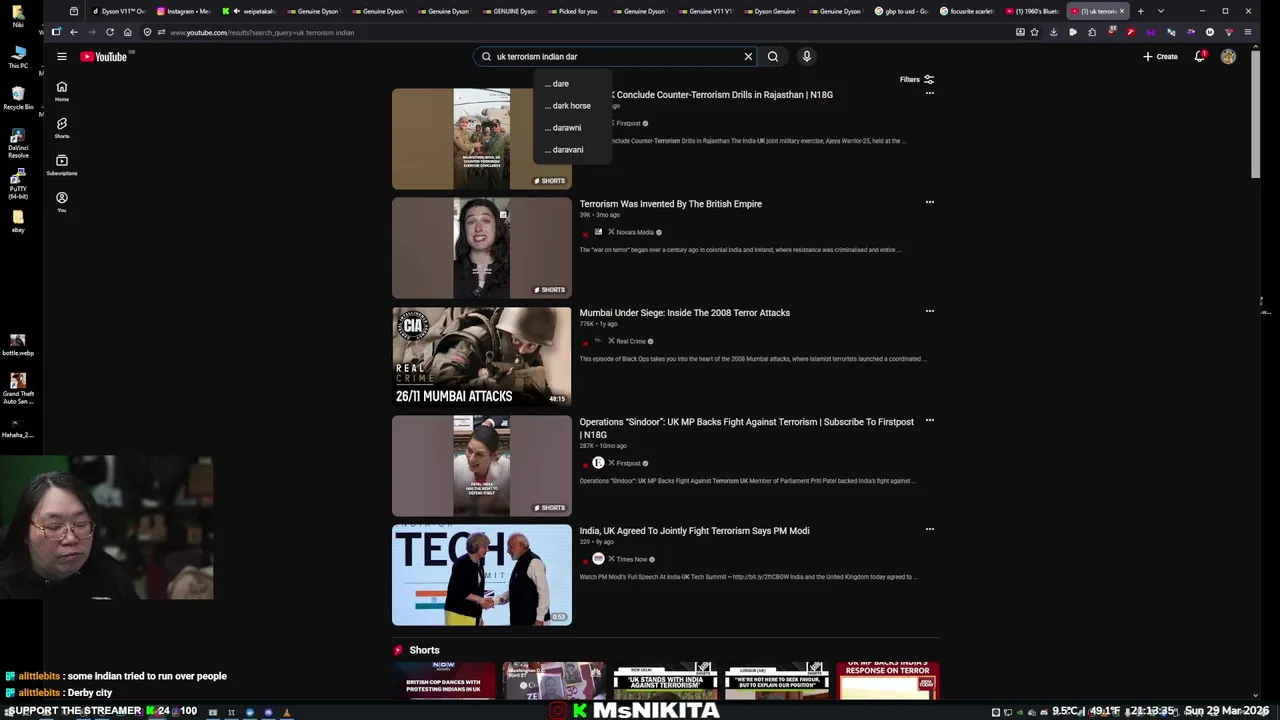Open 'UK stands with India' Shorts thumbnail
1280x720 pixels.
click(x=665, y=680)
